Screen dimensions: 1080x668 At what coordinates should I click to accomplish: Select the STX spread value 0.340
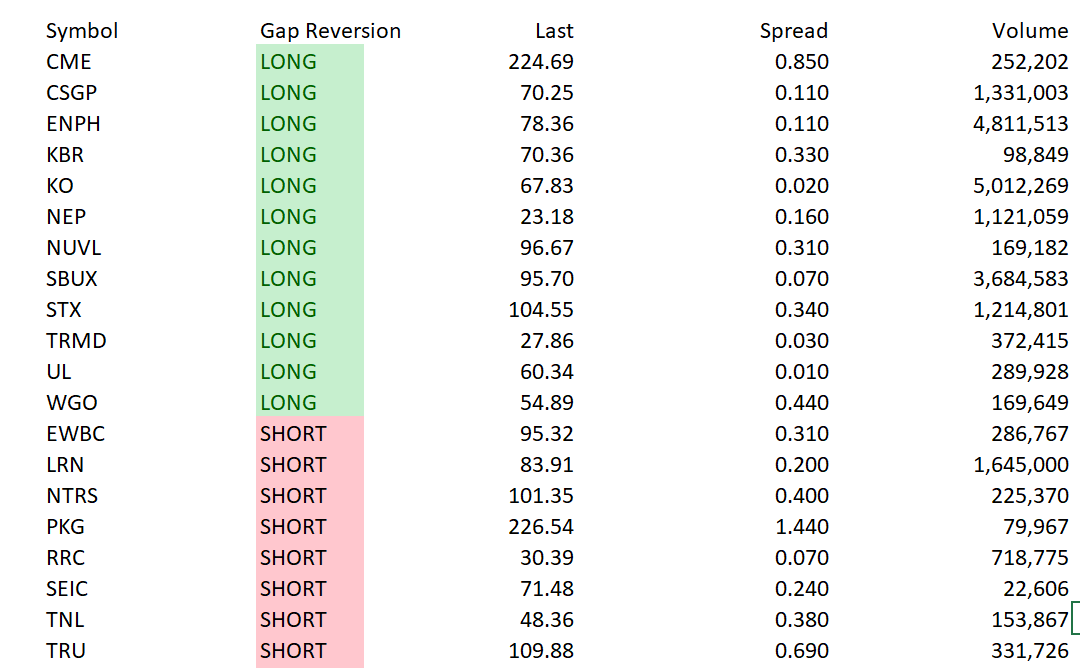click(802, 310)
